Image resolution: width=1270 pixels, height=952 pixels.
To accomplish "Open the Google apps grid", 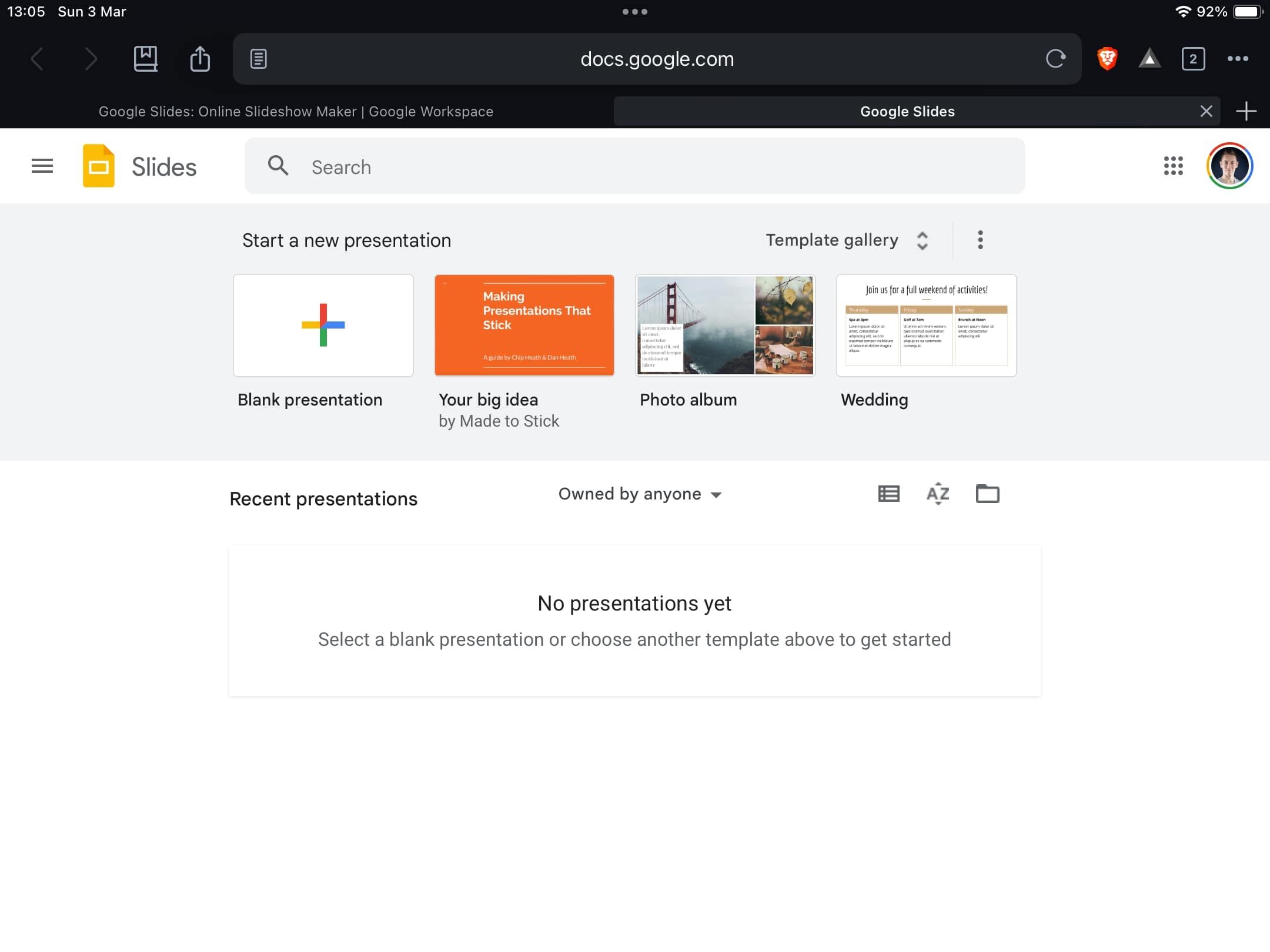I will 1173,166.
